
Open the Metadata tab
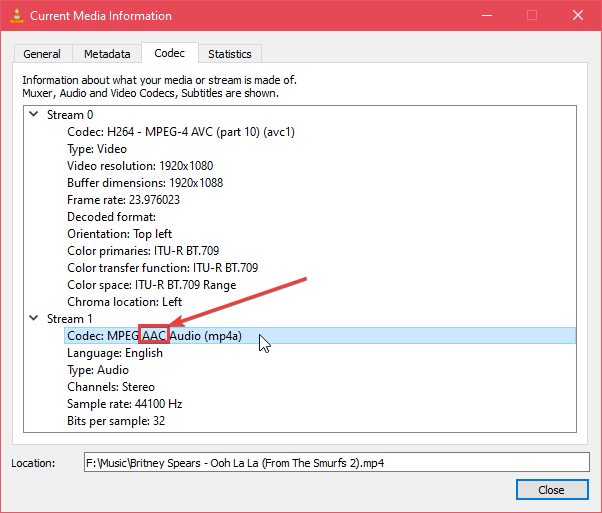106,54
